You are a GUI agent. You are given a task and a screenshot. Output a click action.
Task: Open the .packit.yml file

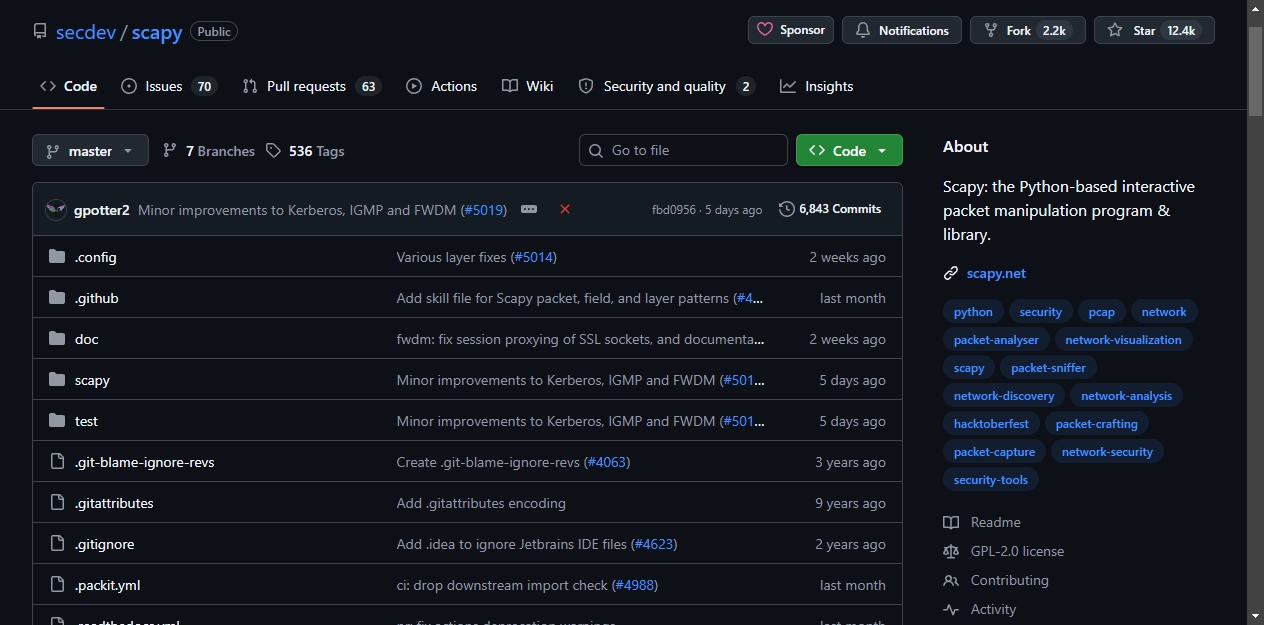pyautogui.click(x=108, y=585)
